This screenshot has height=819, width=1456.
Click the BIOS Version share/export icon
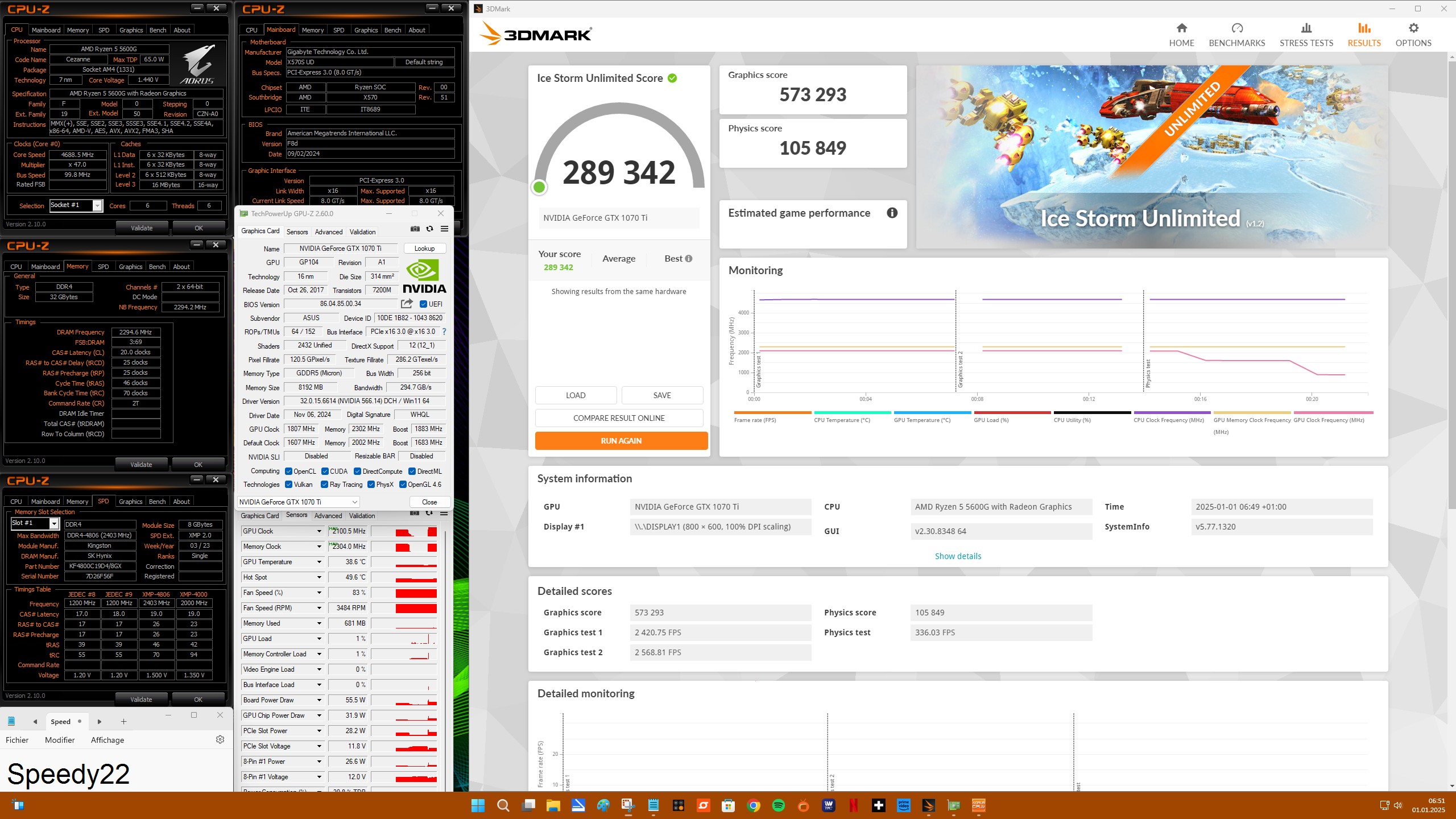click(407, 304)
